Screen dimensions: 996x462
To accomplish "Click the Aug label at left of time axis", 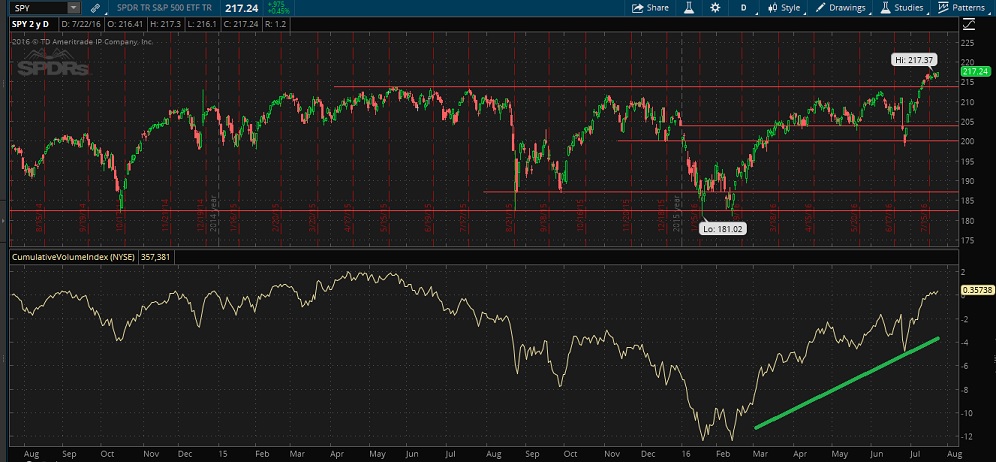I will pos(30,455).
